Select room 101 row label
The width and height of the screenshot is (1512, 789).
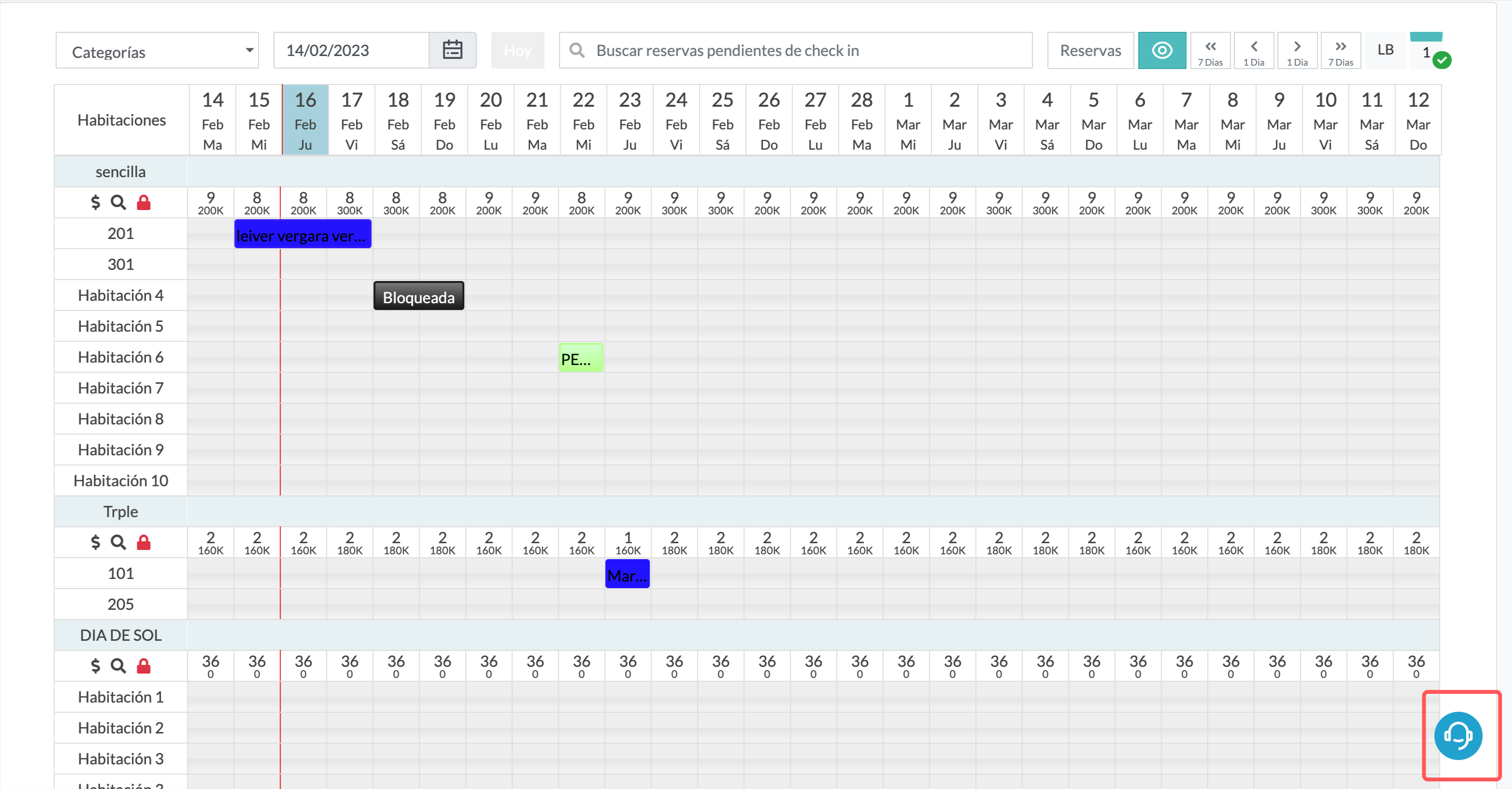[x=121, y=573]
